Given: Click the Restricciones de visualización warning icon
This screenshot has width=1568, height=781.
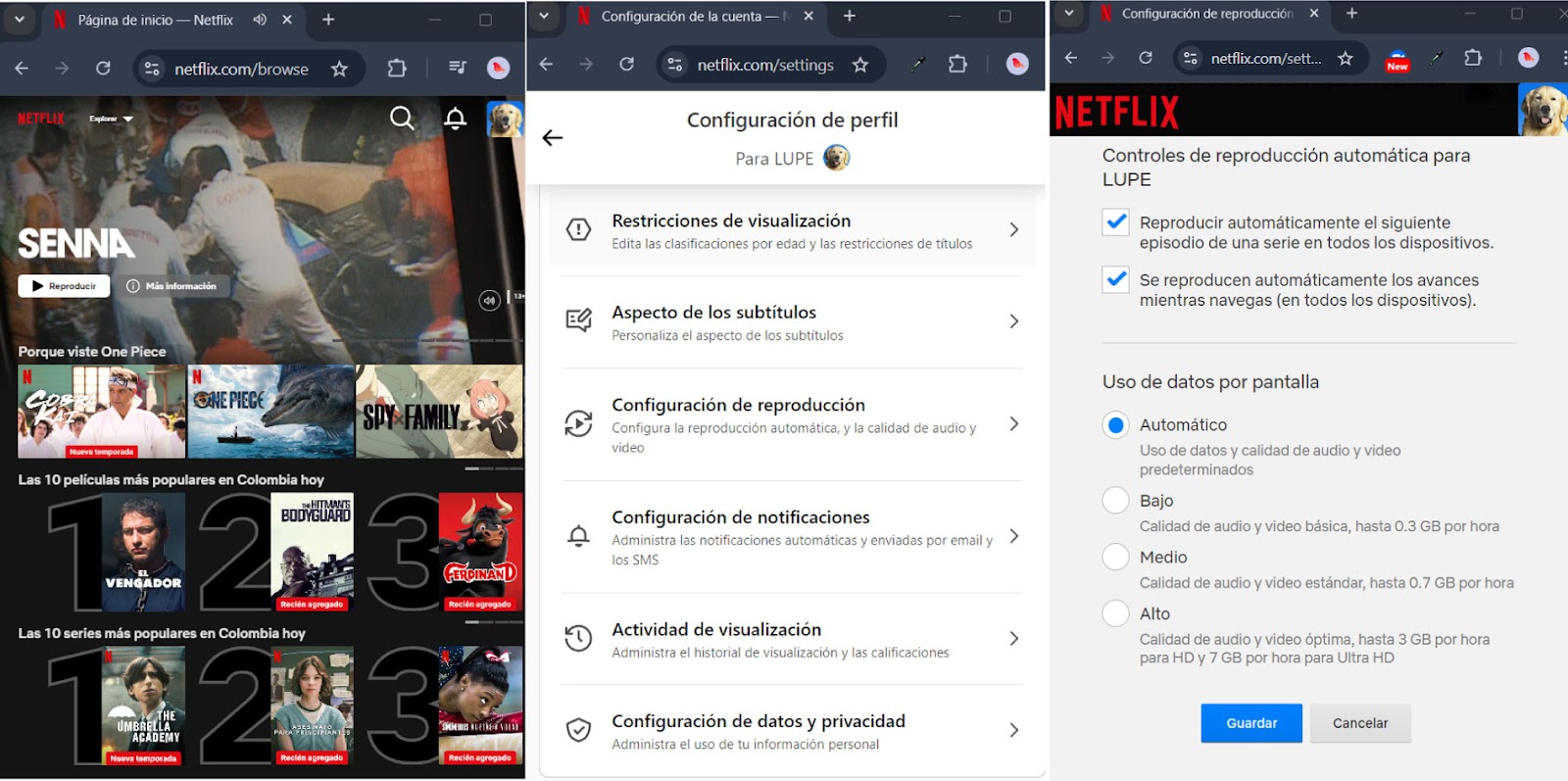Looking at the screenshot, I should (579, 230).
